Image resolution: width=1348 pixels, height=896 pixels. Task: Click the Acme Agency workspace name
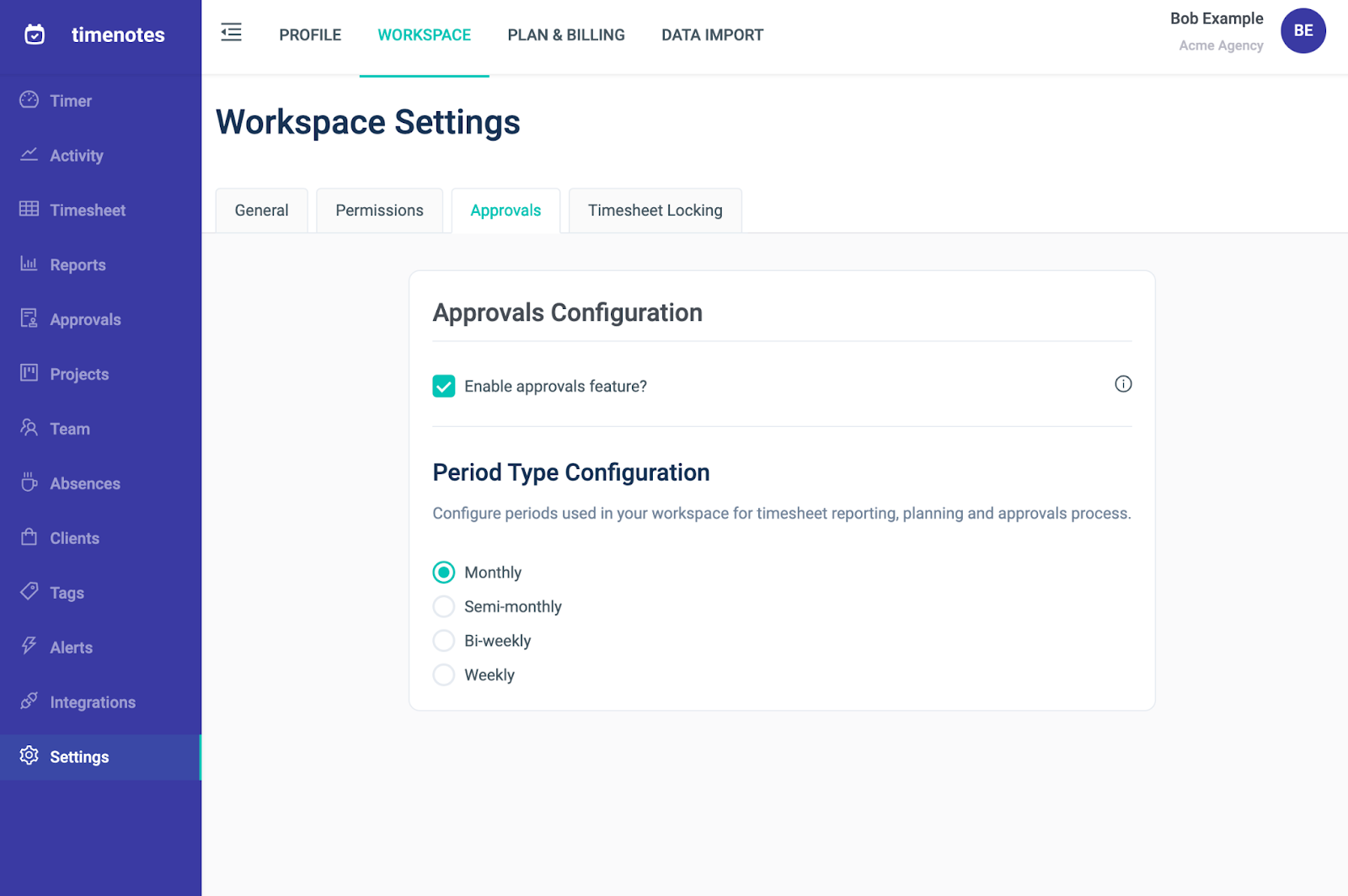click(1221, 45)
